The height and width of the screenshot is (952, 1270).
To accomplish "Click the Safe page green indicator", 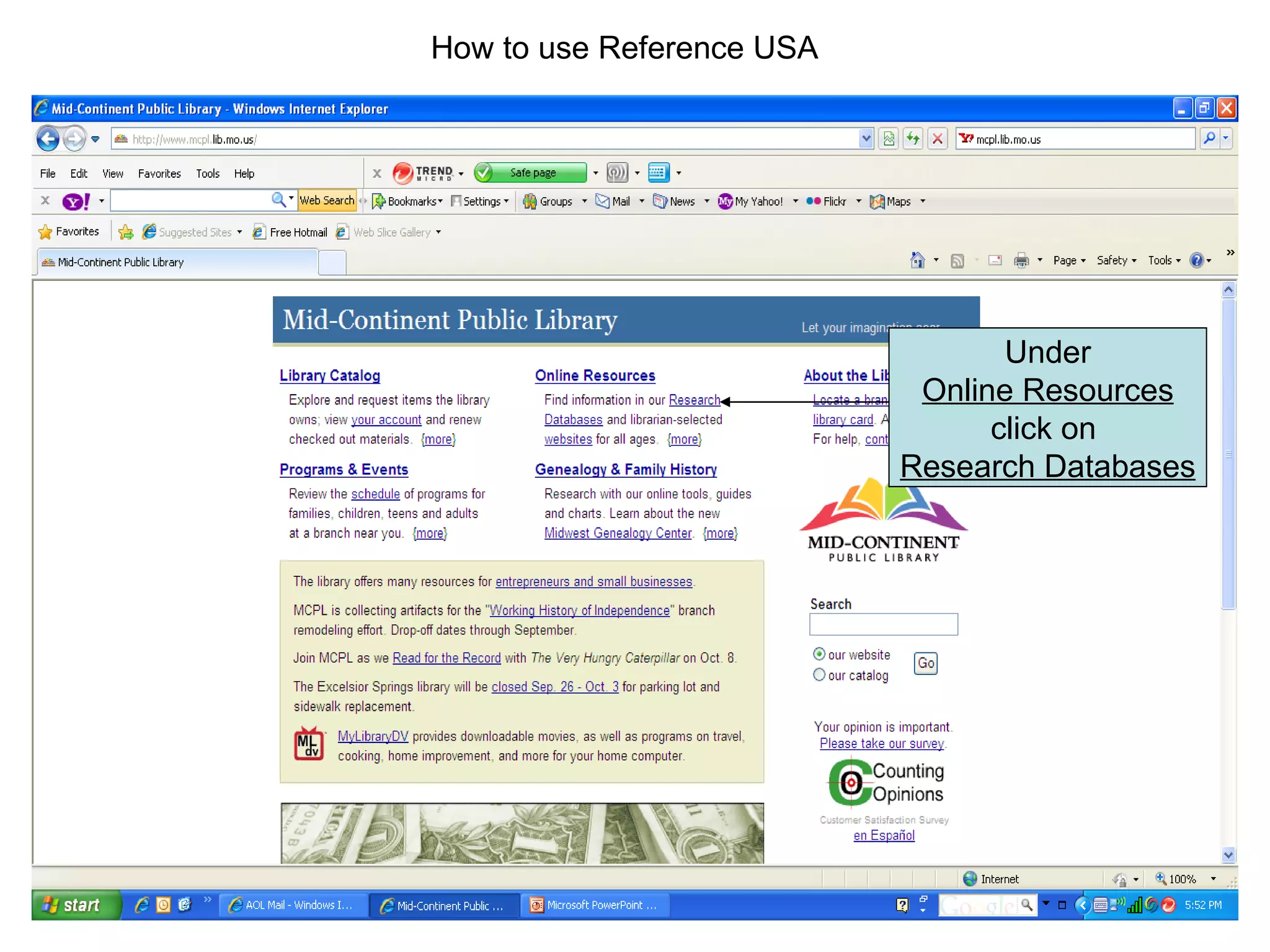I will pyautogui.click(x=531, y=173).
